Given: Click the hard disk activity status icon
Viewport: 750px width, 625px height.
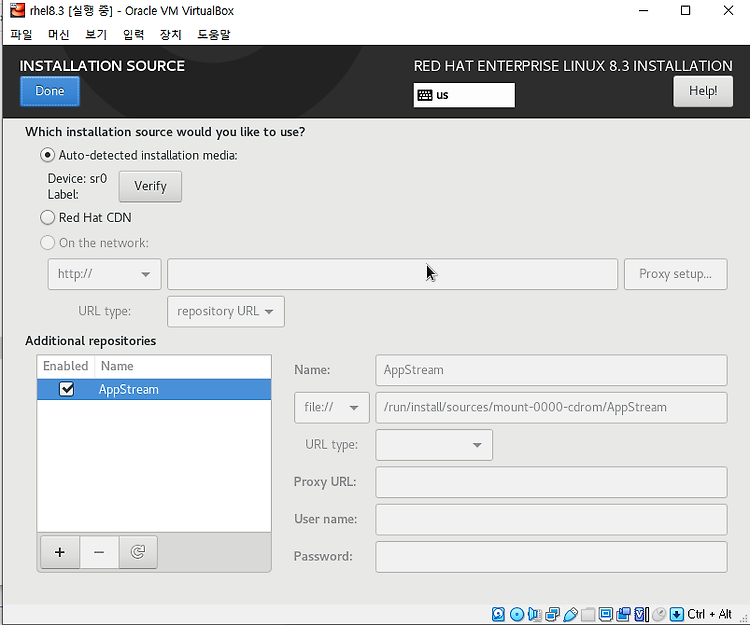Looking at the screenshot, I should point(498,614).
